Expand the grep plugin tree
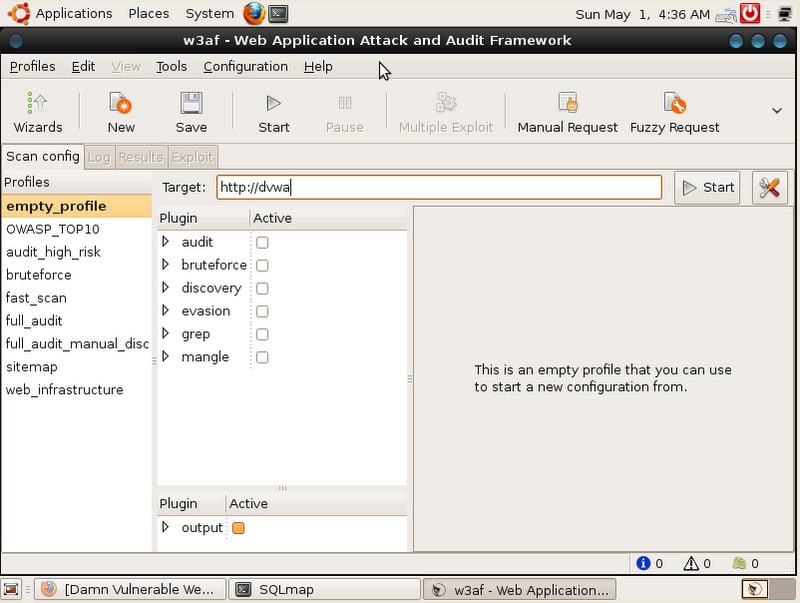Screen dimensions: 800x603 [x=166, y=334]
